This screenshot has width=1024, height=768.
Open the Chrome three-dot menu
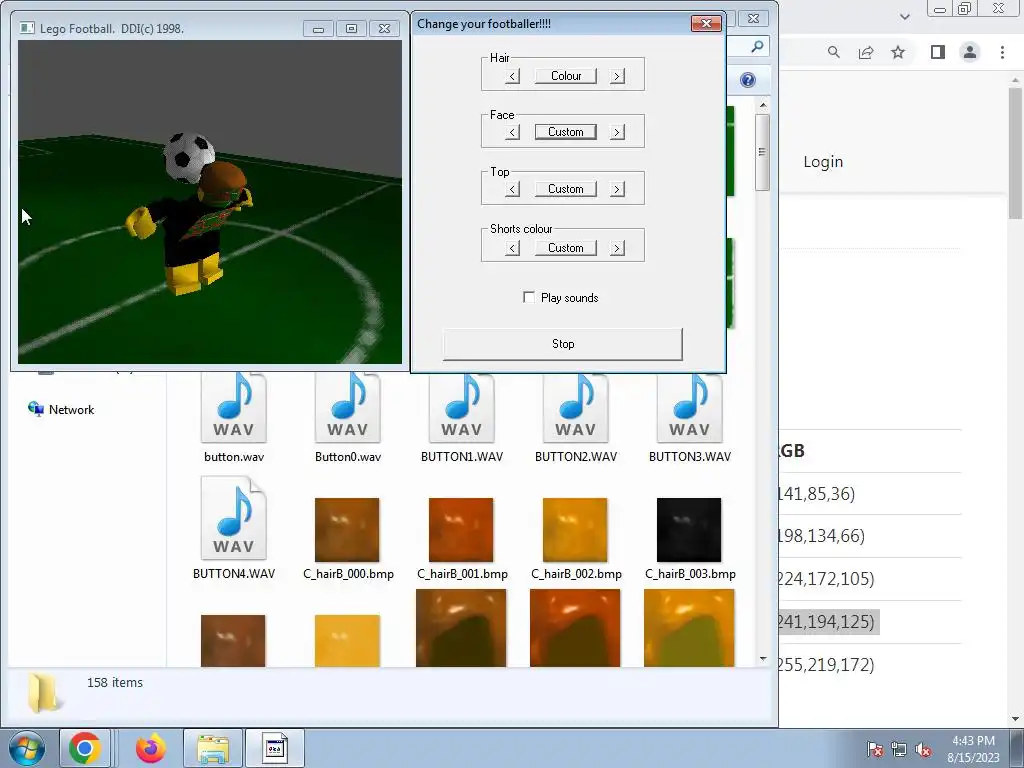1002,52
